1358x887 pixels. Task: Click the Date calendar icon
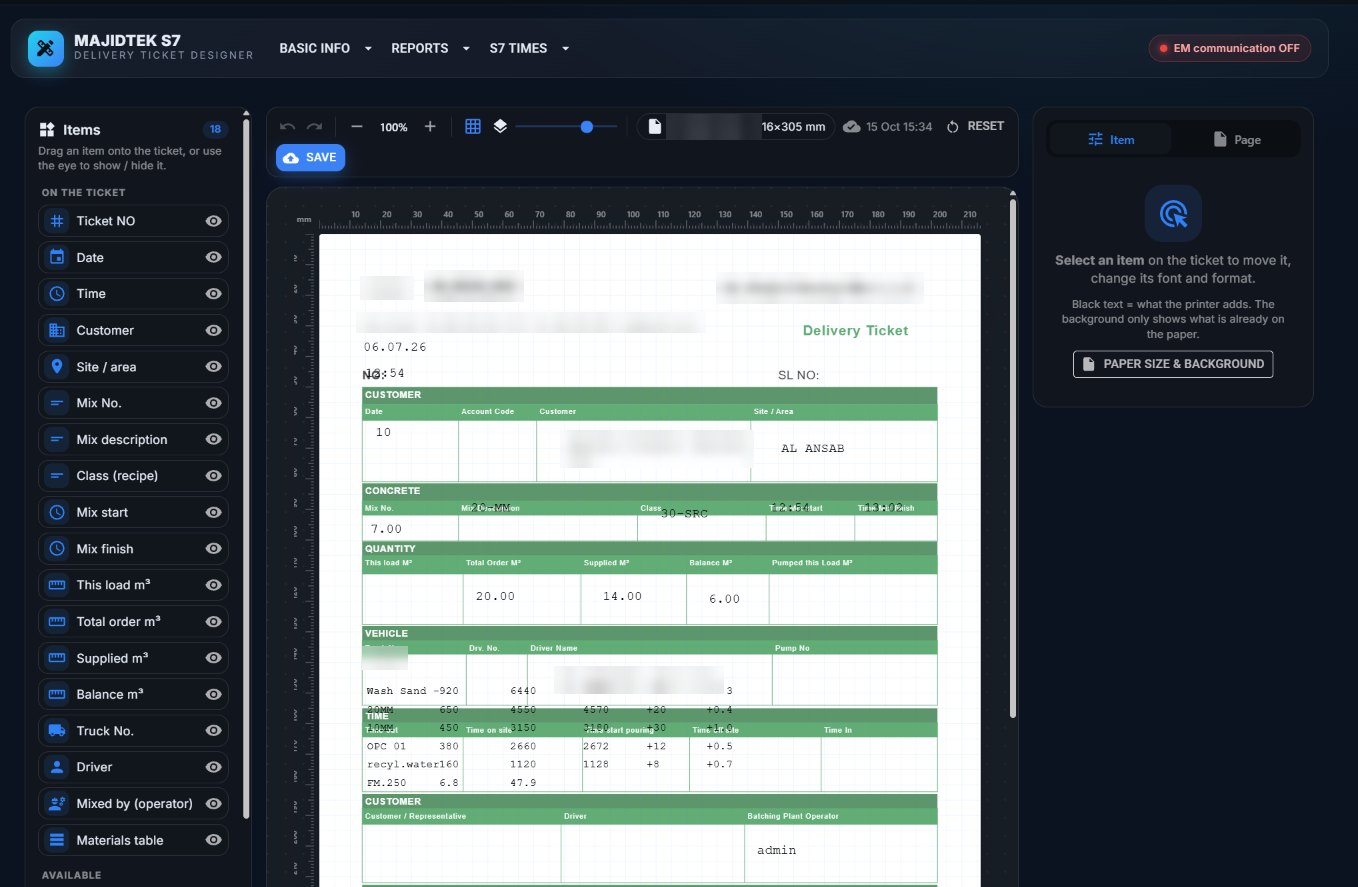point(57,258)
